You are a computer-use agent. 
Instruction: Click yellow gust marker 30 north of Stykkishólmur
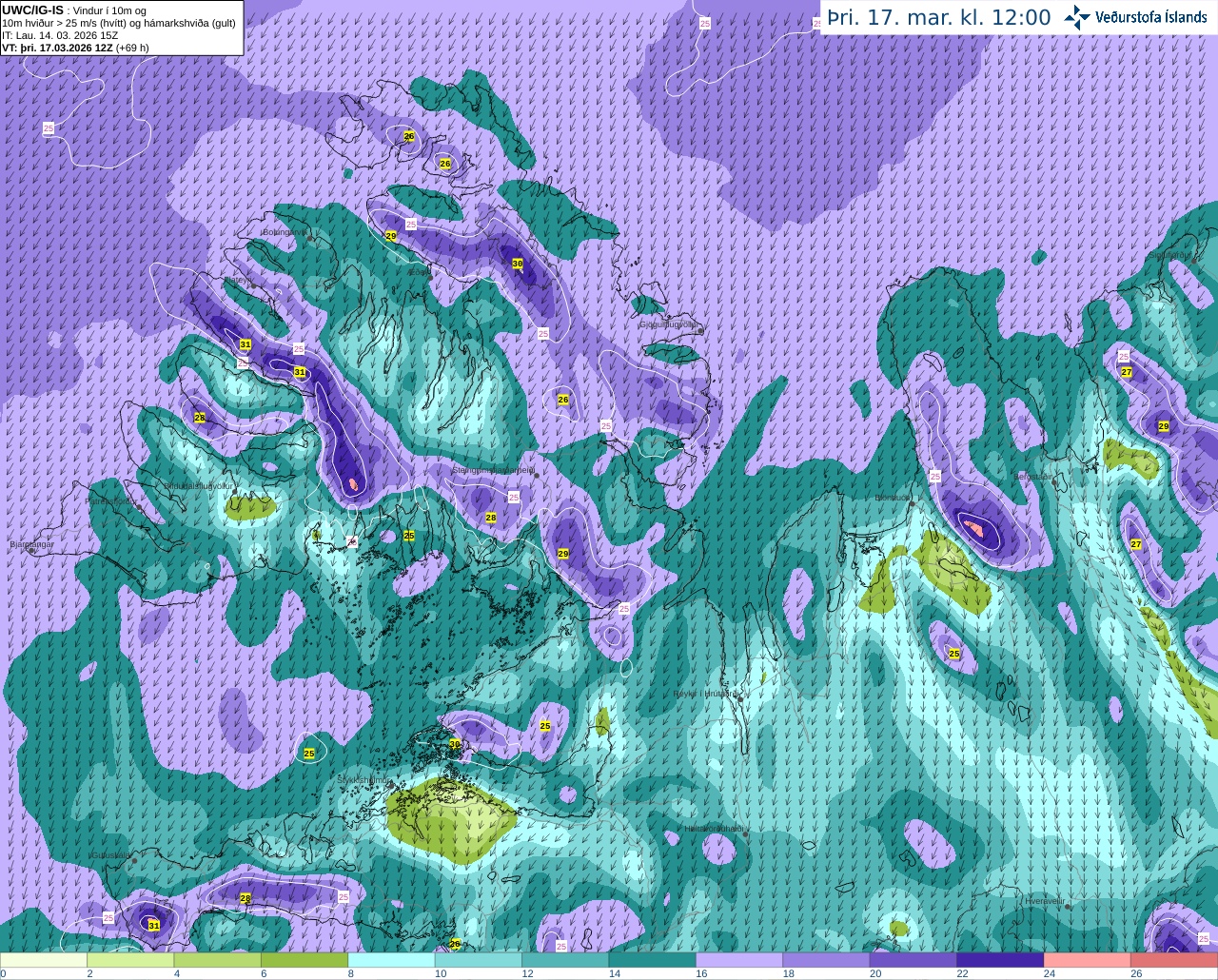(x=454, y=744)
